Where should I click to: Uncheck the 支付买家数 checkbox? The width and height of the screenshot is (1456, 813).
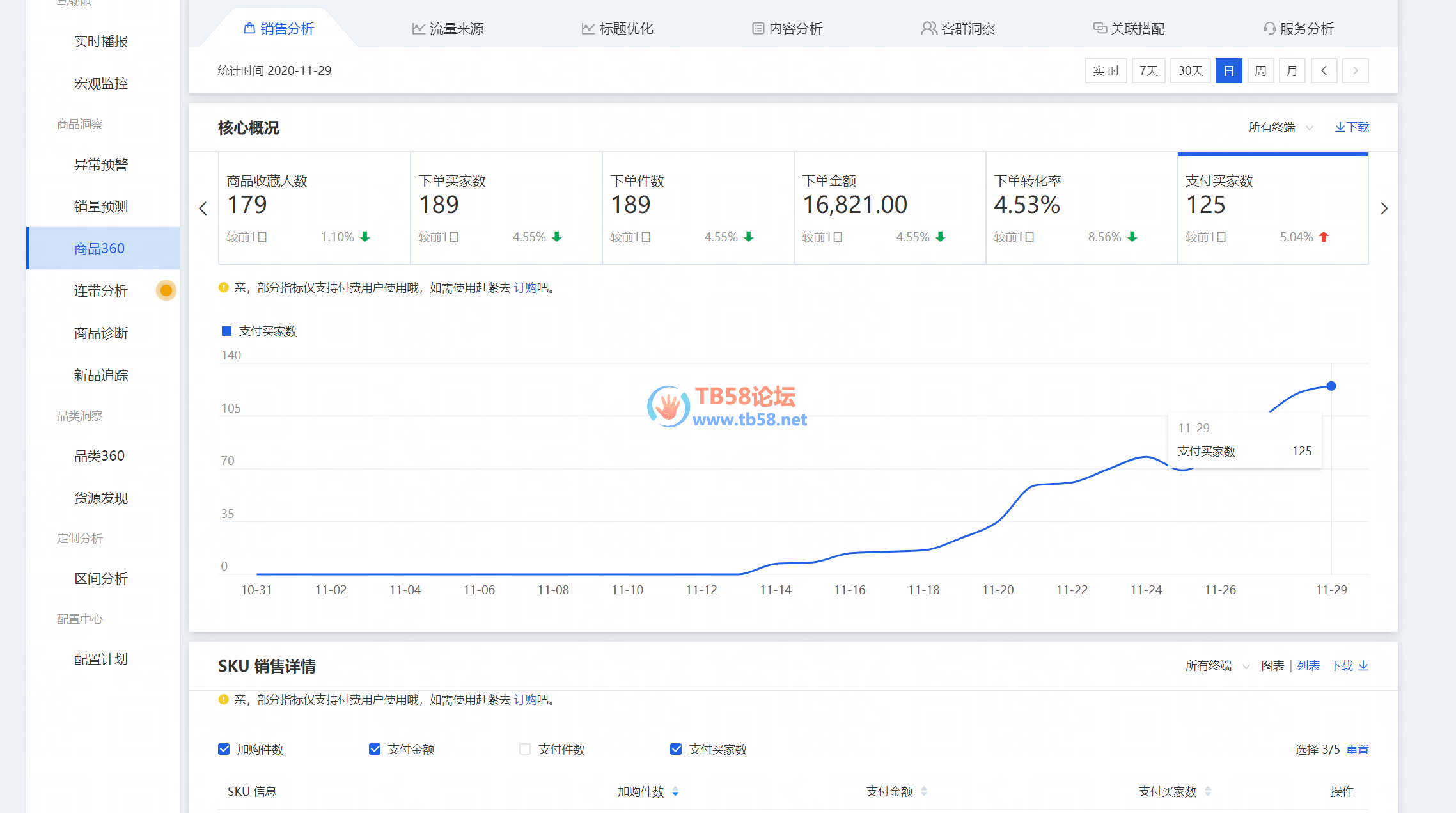pyautogui.click(x=676, y=749)
